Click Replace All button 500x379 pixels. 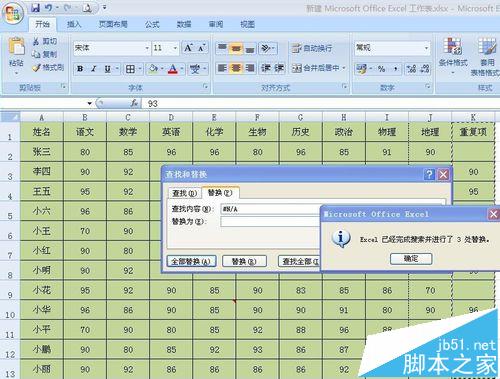tap(191, 261)
